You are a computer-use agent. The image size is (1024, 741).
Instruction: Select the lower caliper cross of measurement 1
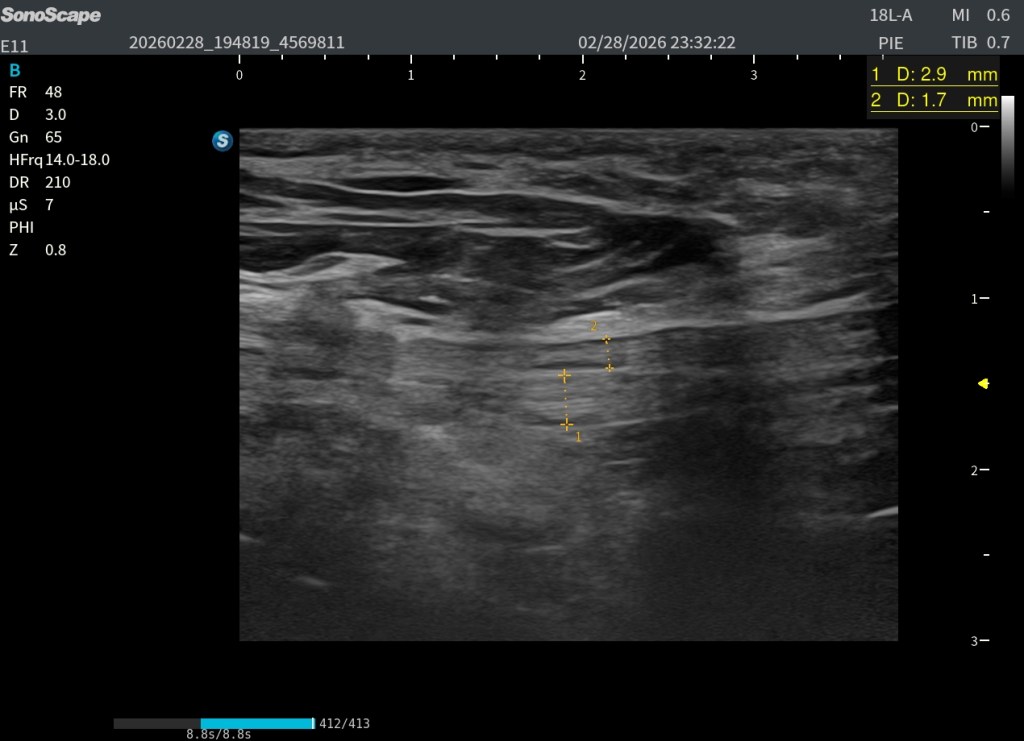(x=567, y=424)
